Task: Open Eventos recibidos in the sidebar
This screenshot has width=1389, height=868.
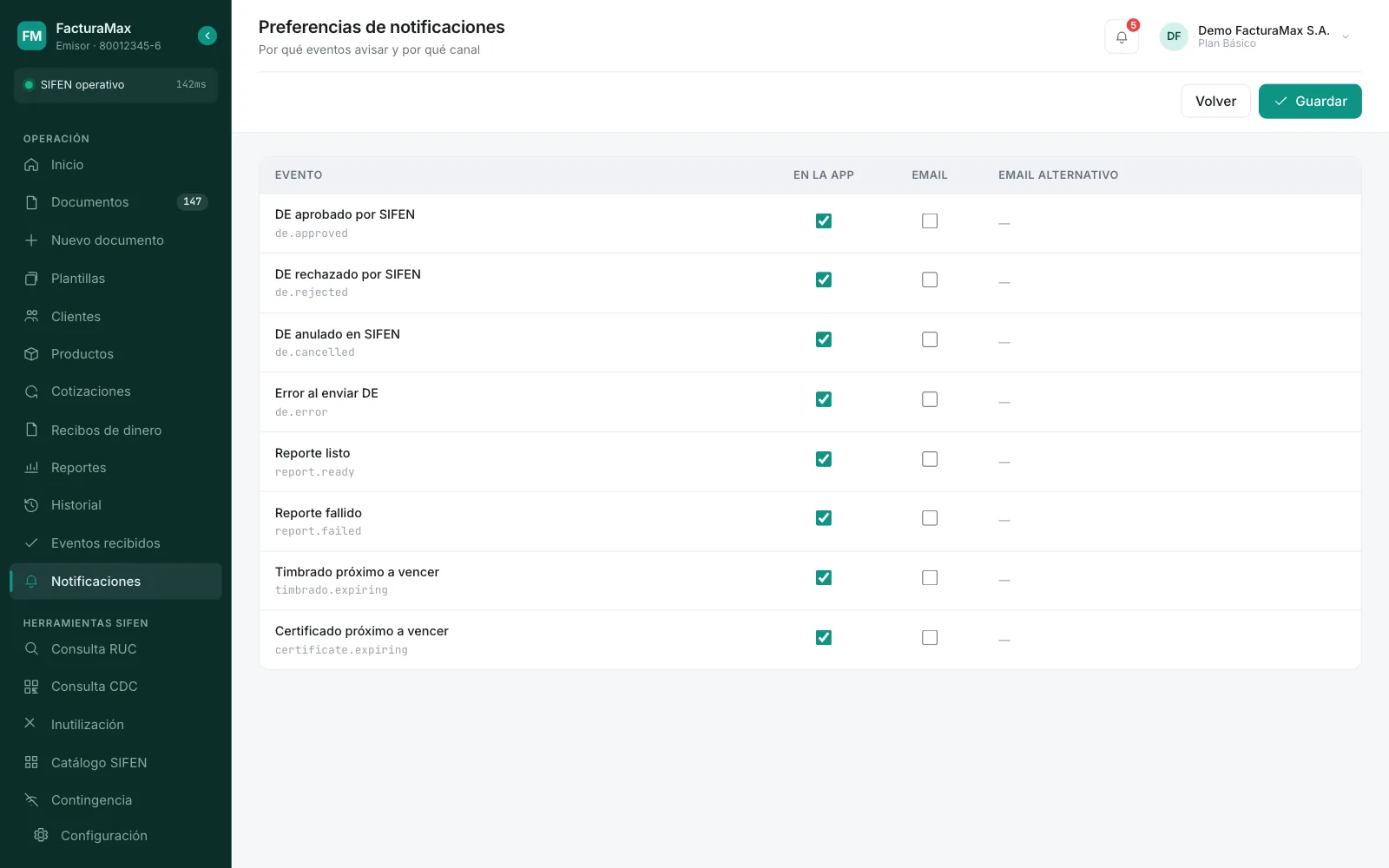Action: pyautogui.click(x=115, y=543)
